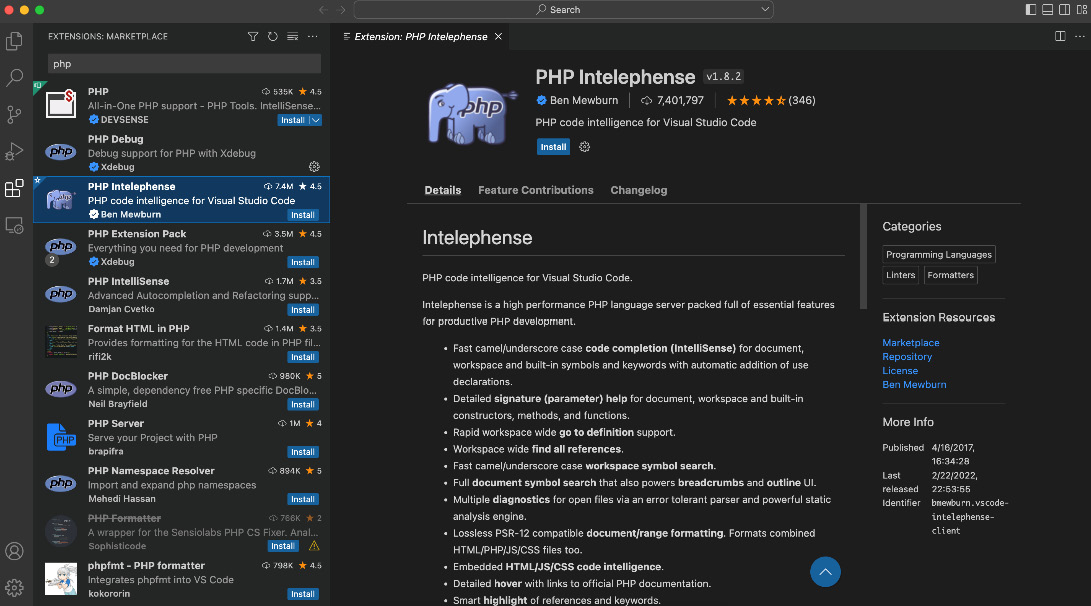Select PHP DocBlocker extension row
1091x606 pixels.
point(181,390)
